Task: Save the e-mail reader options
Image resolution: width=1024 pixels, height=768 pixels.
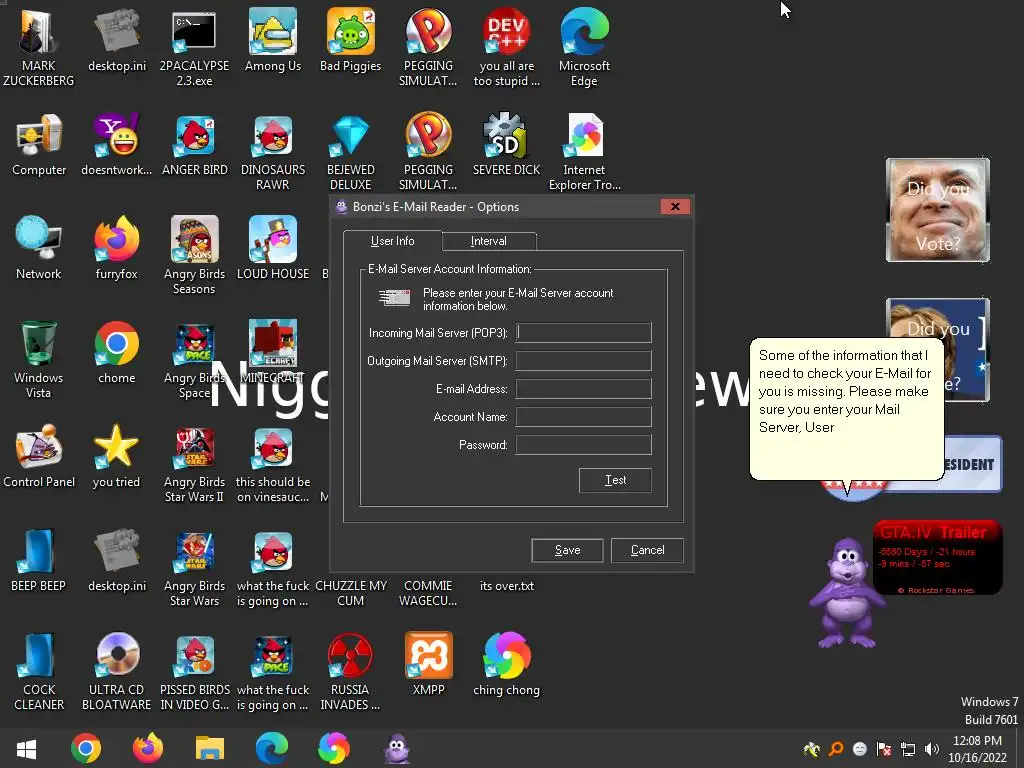Action: pyautogui.click(x=567, y=550)
